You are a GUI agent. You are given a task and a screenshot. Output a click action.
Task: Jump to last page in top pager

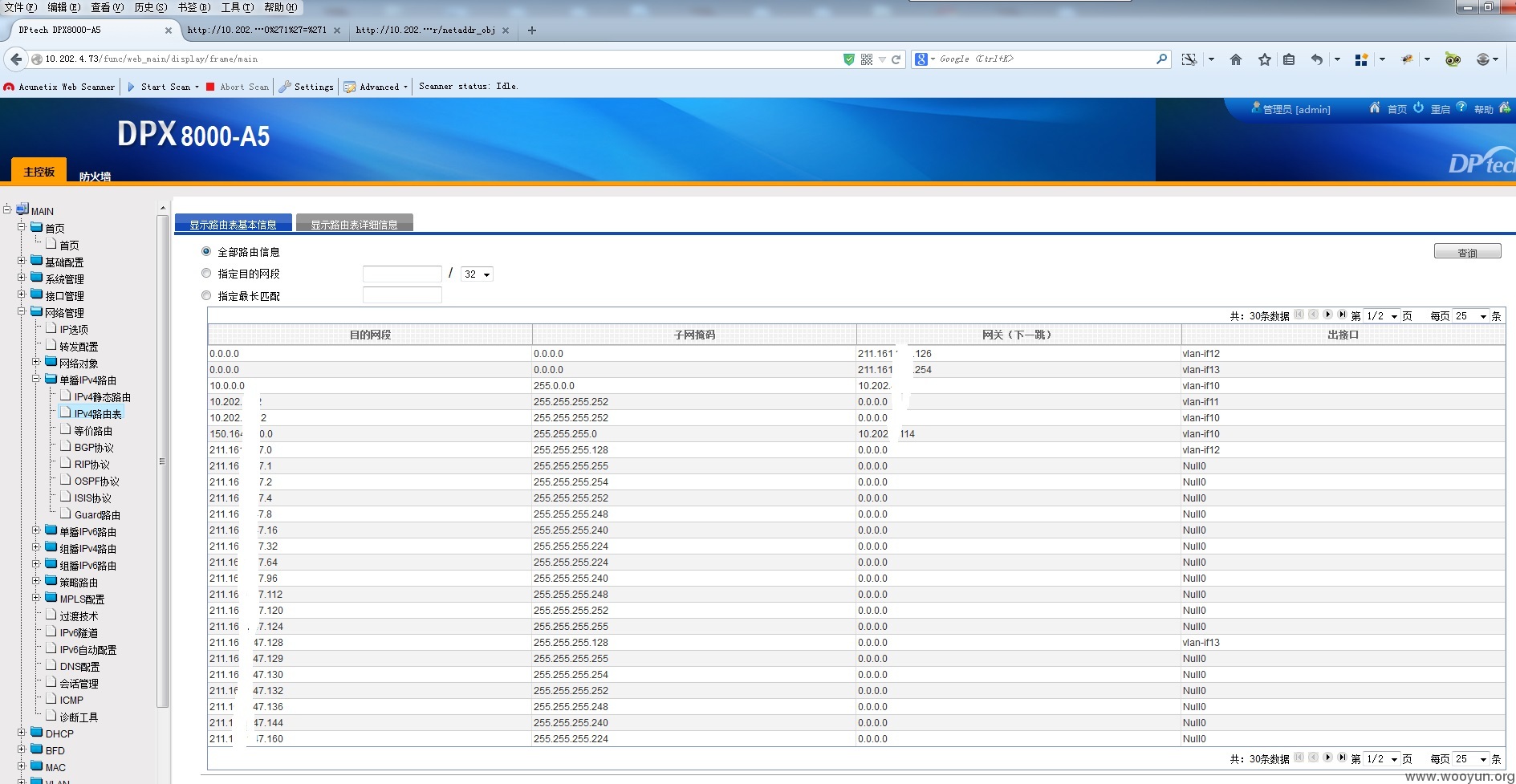[x=1342, y=315]
